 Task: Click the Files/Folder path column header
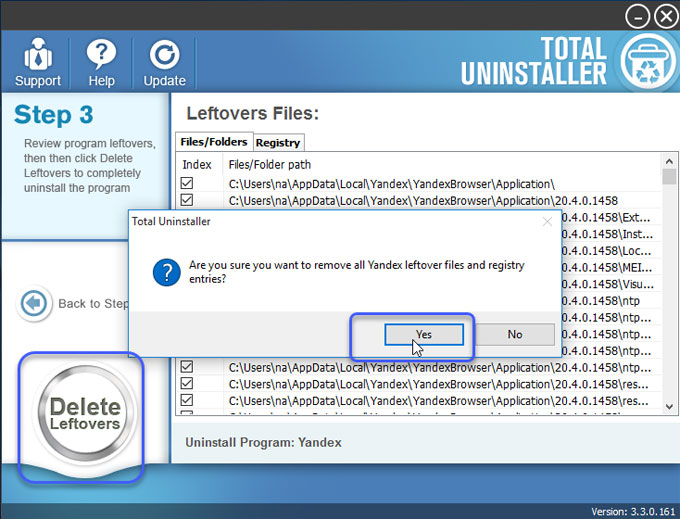point(270,165)
